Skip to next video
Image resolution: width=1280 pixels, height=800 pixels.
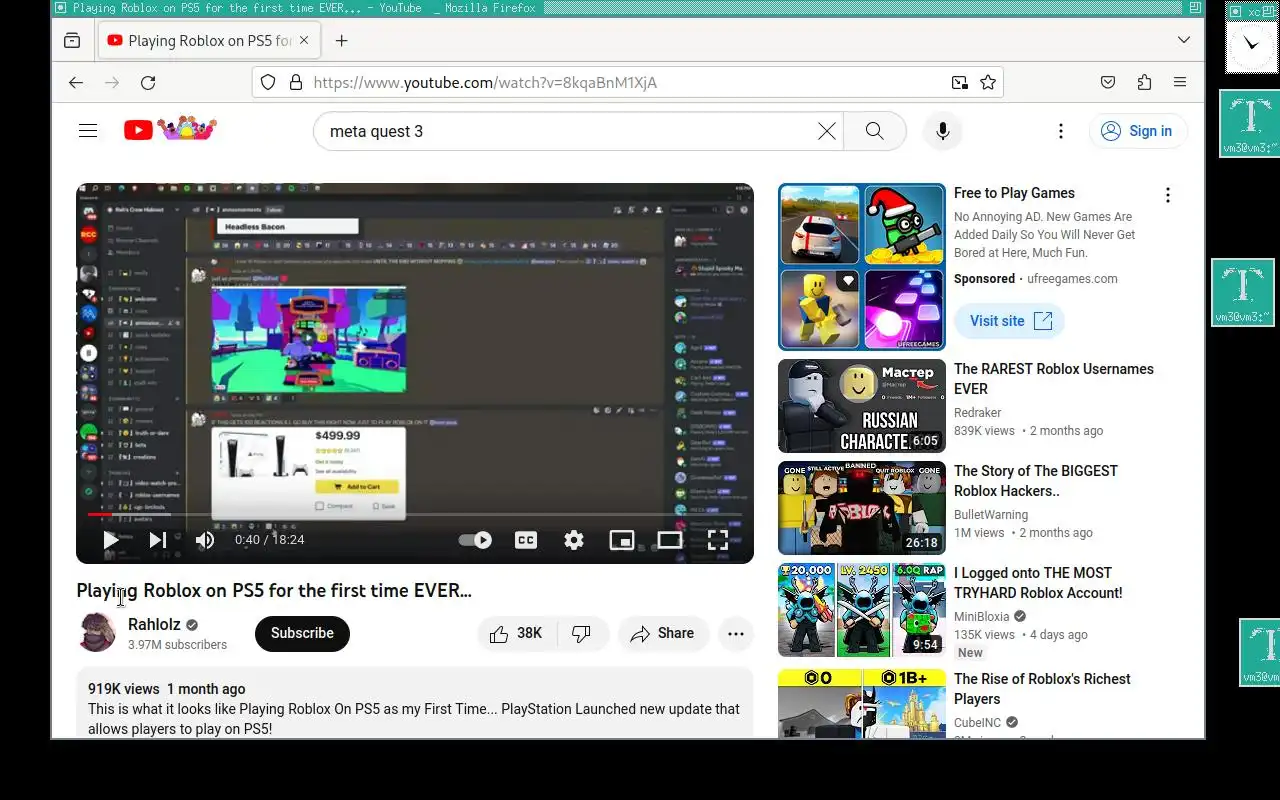pos(157,540)
